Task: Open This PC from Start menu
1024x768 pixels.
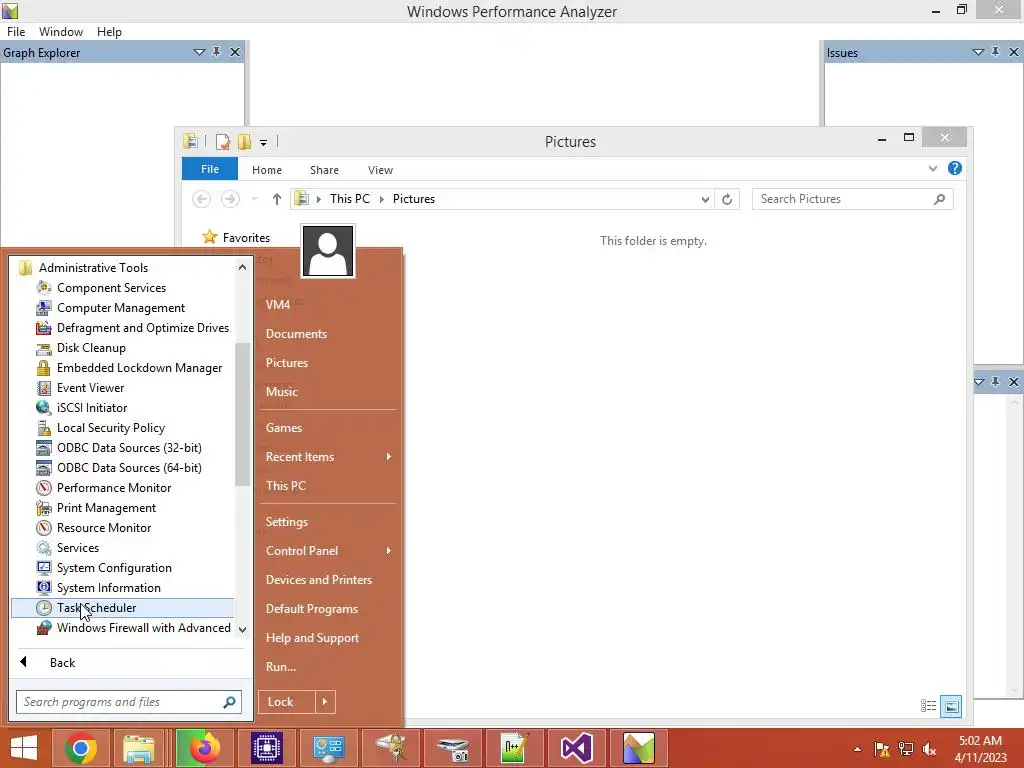Action: [x=285, y=486]
